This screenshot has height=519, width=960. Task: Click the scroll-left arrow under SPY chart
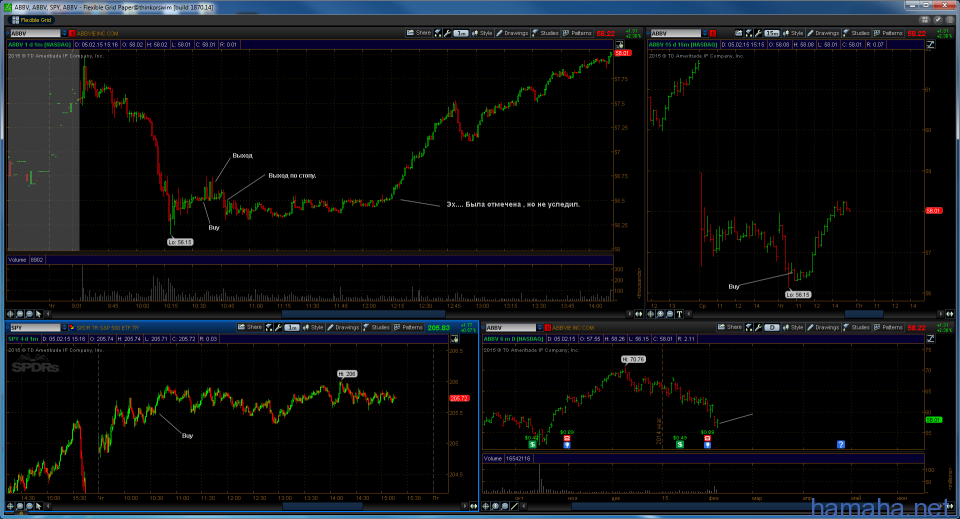coord(48,506)
